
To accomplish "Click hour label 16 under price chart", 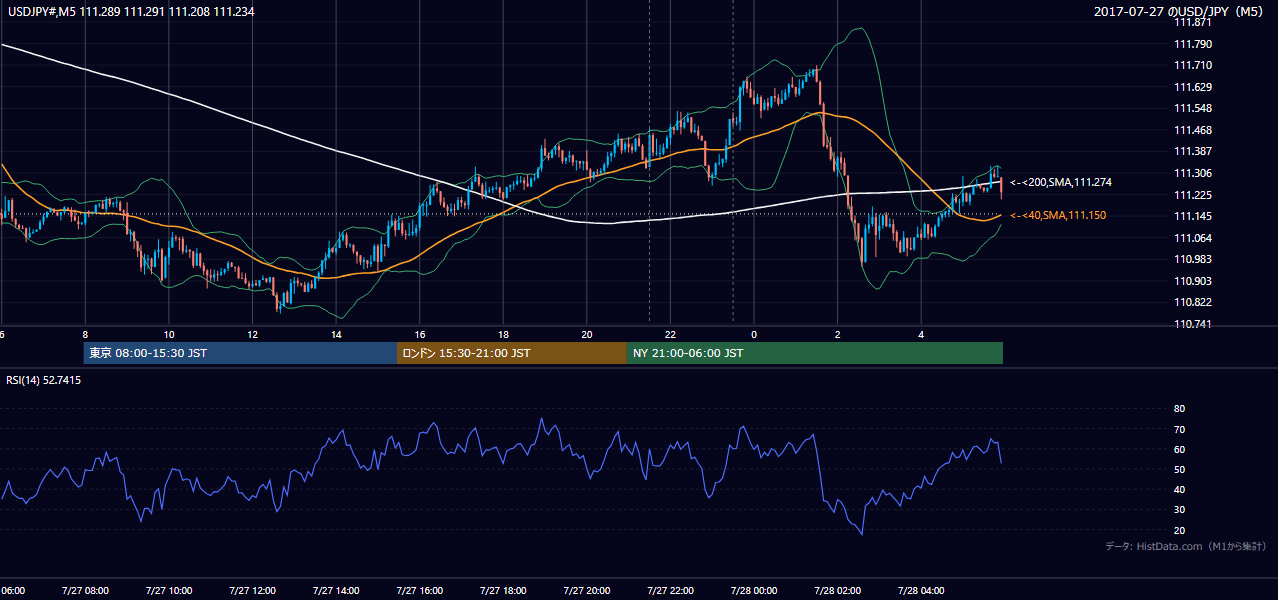I will [x=420, y=334].
